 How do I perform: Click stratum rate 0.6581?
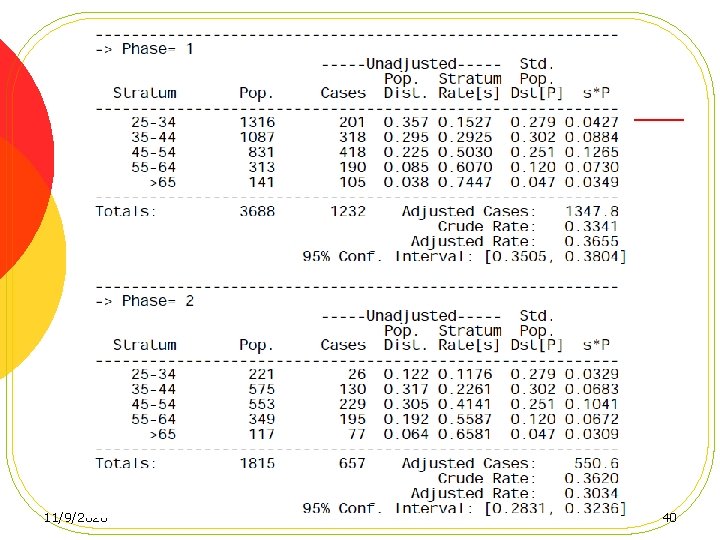coord(465,434)
